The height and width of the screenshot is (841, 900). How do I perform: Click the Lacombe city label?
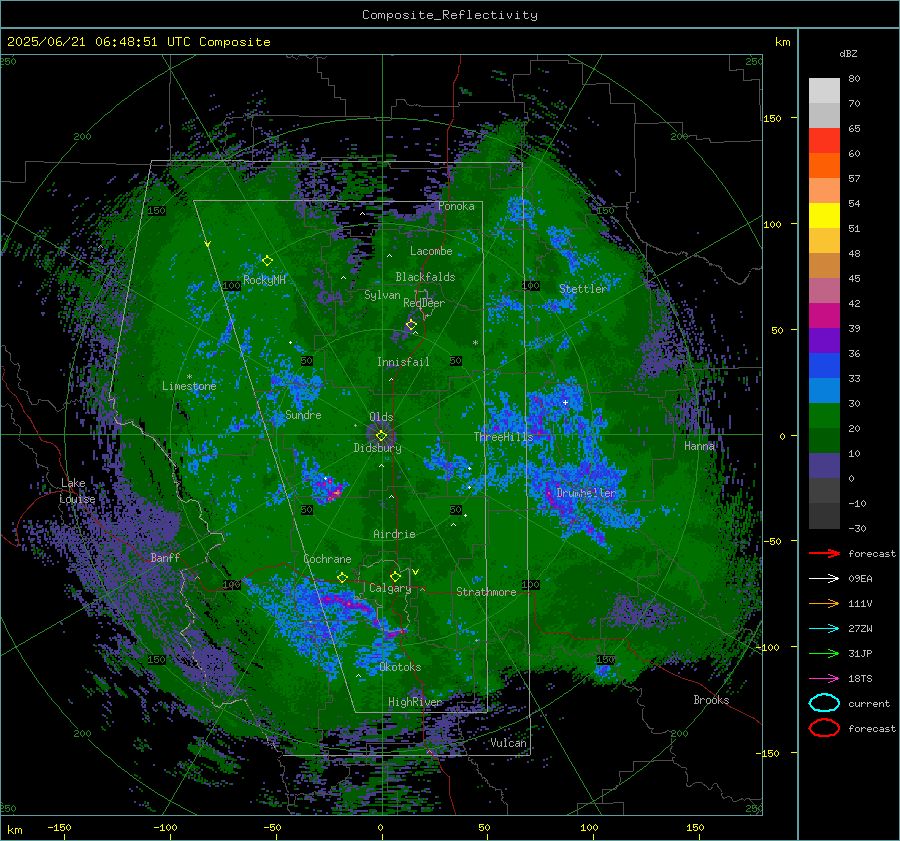tap(431, 251)
